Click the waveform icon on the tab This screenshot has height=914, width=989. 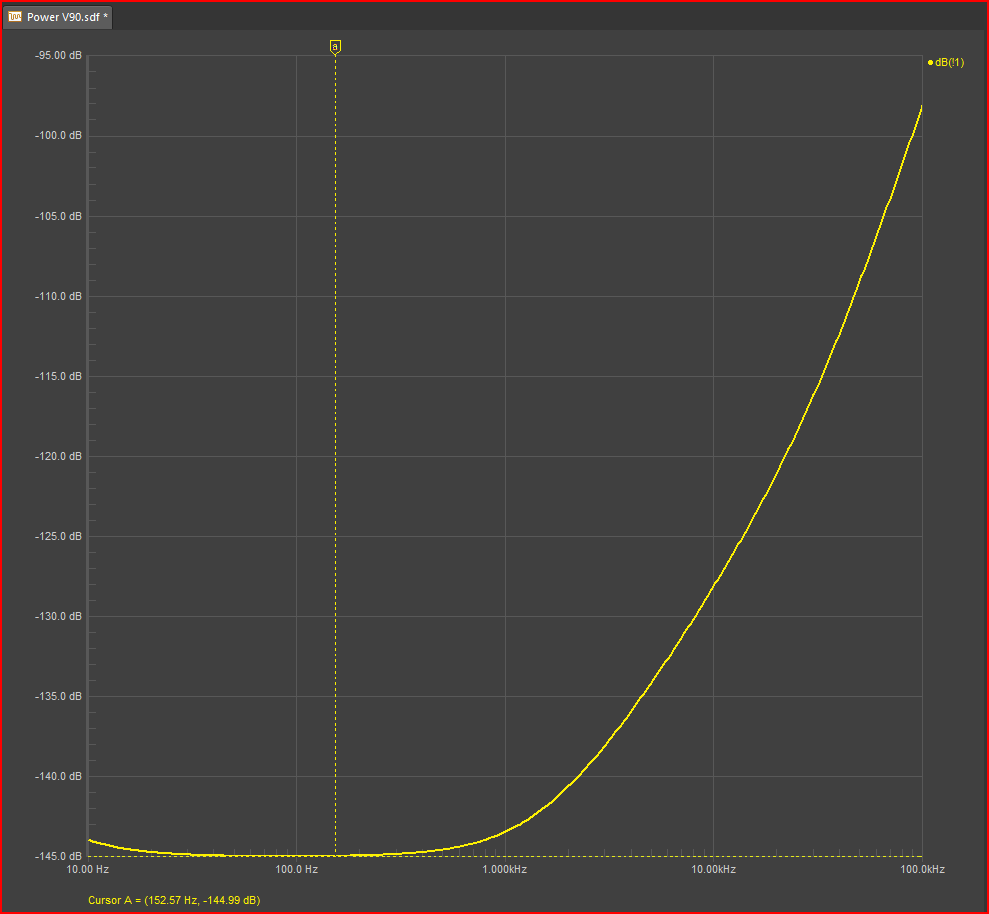pos(15,16)
